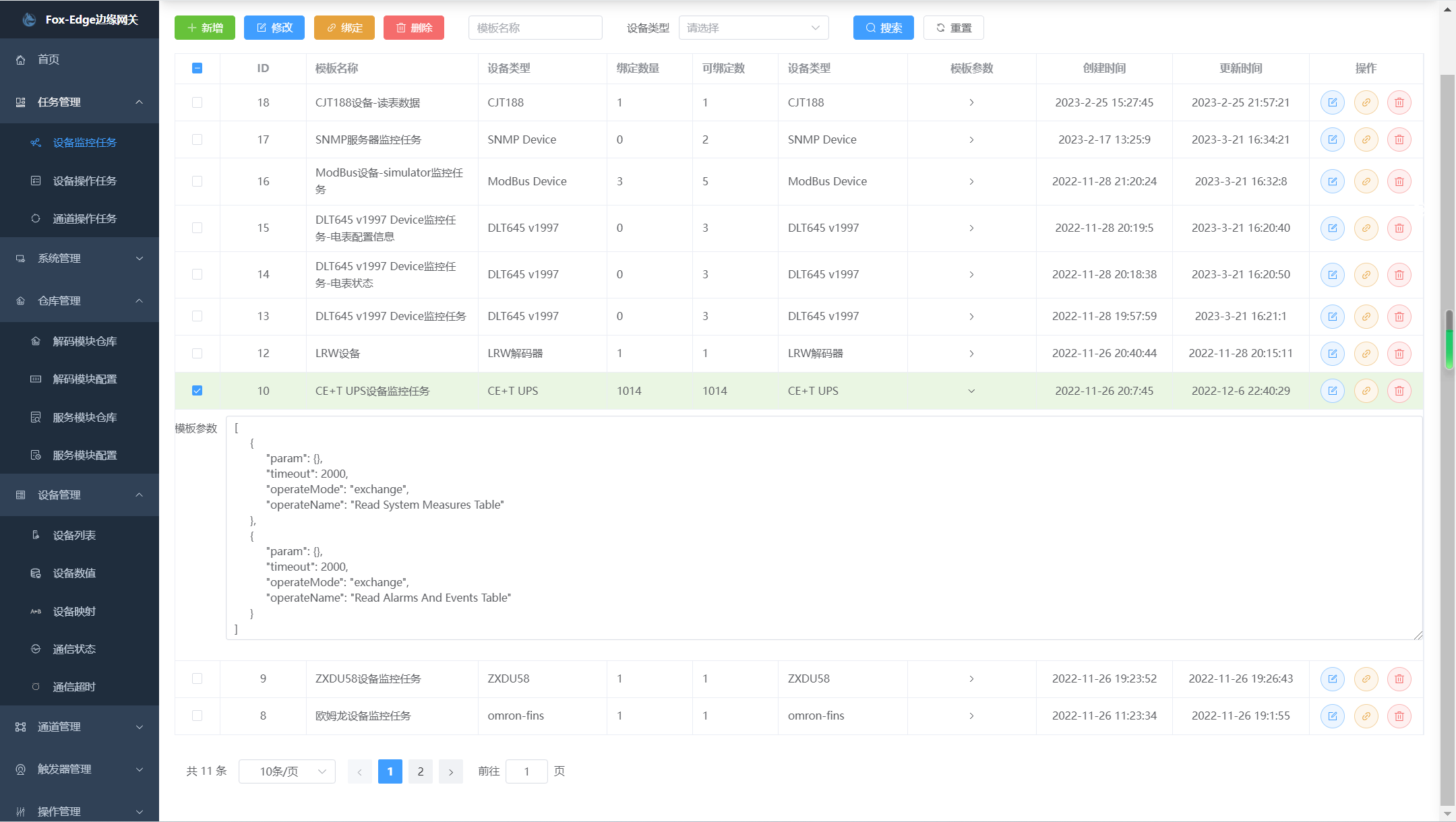Edit the ZXDU58设备监控任务 row
Viewport: 1456px width, 822px height.
tap(1333, 678)
